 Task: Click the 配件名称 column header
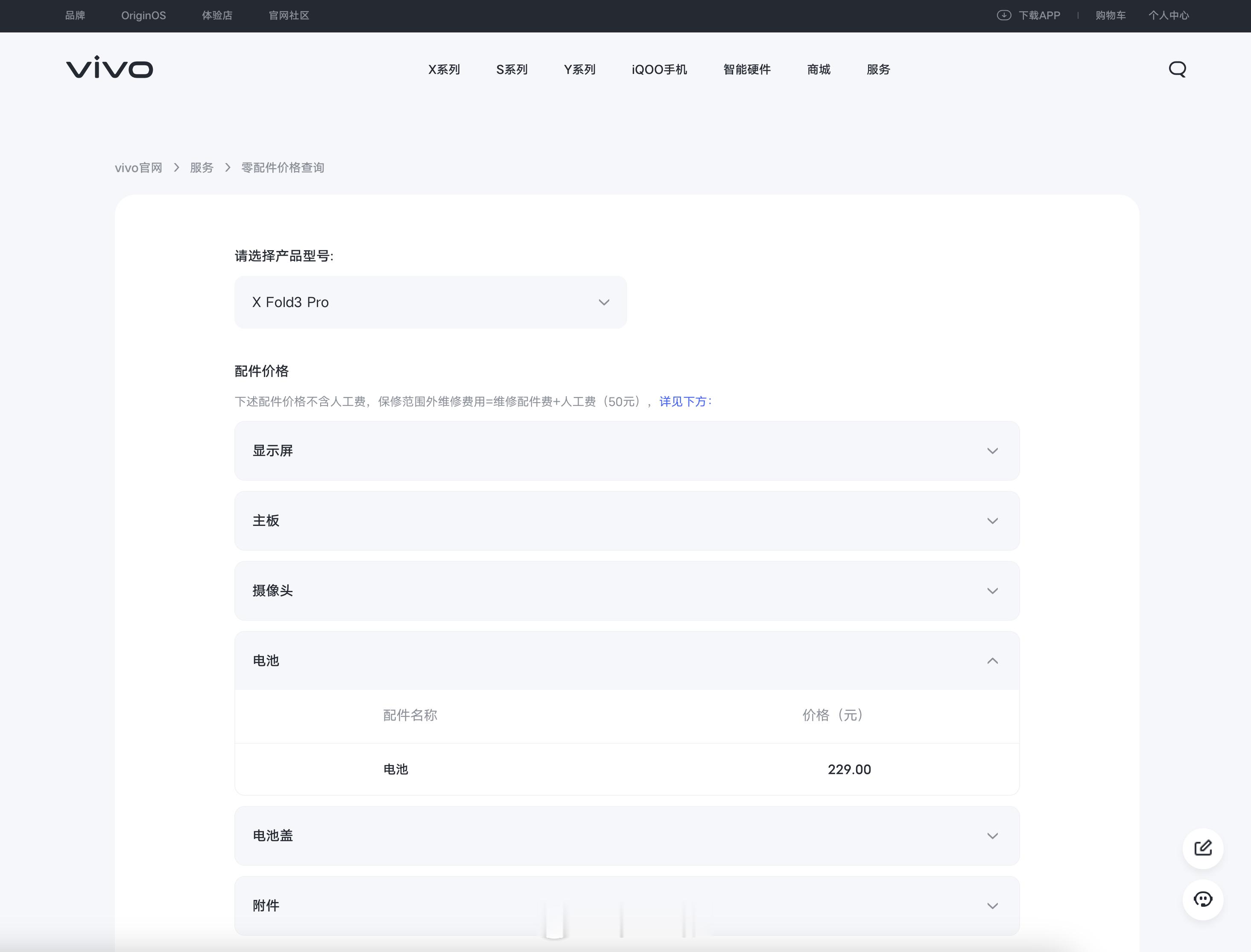coord(410,715)
